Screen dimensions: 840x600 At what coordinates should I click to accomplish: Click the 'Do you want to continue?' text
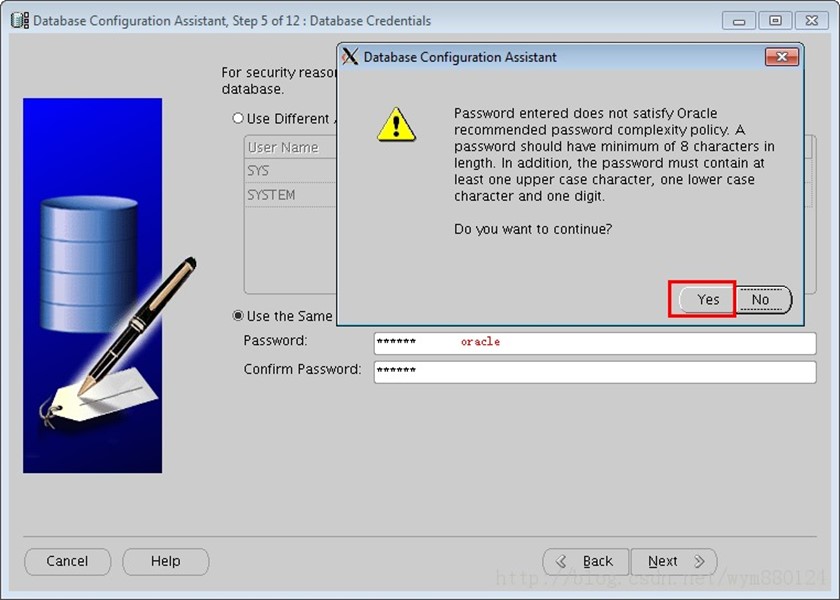(533, 229)
